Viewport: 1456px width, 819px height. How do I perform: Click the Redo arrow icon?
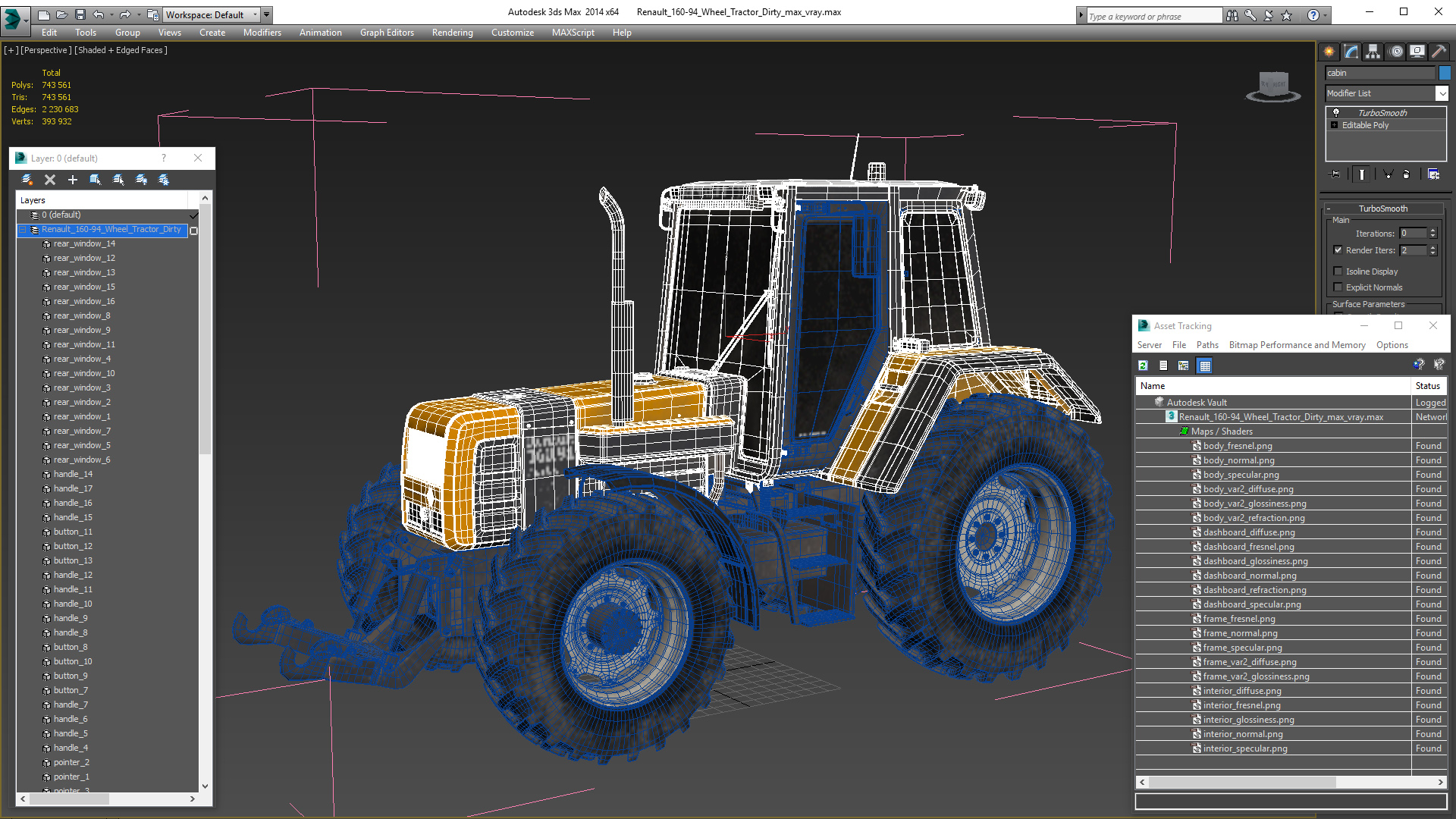(125, 14)
